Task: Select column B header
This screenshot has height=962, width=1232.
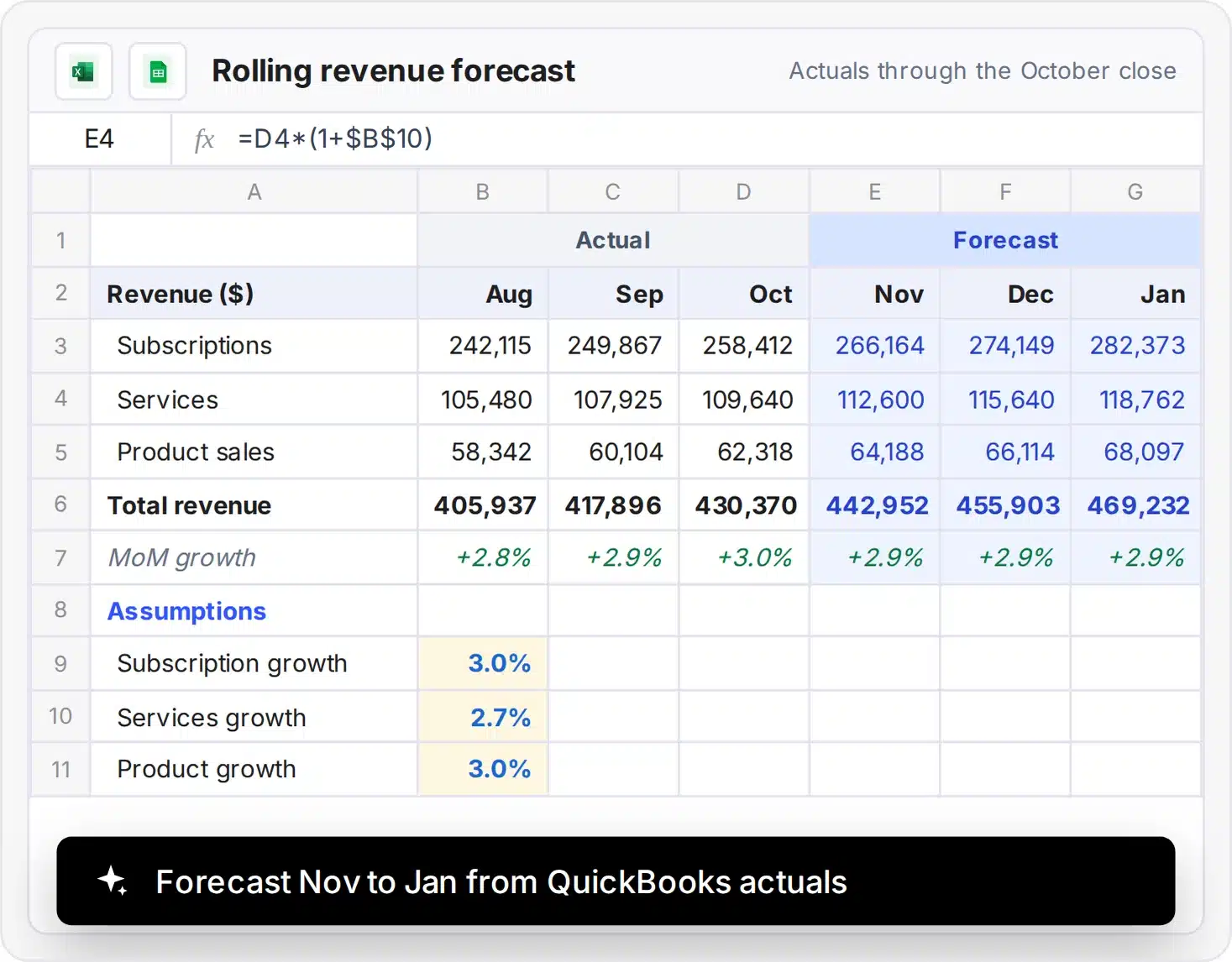Action: [x=482, y=191]
